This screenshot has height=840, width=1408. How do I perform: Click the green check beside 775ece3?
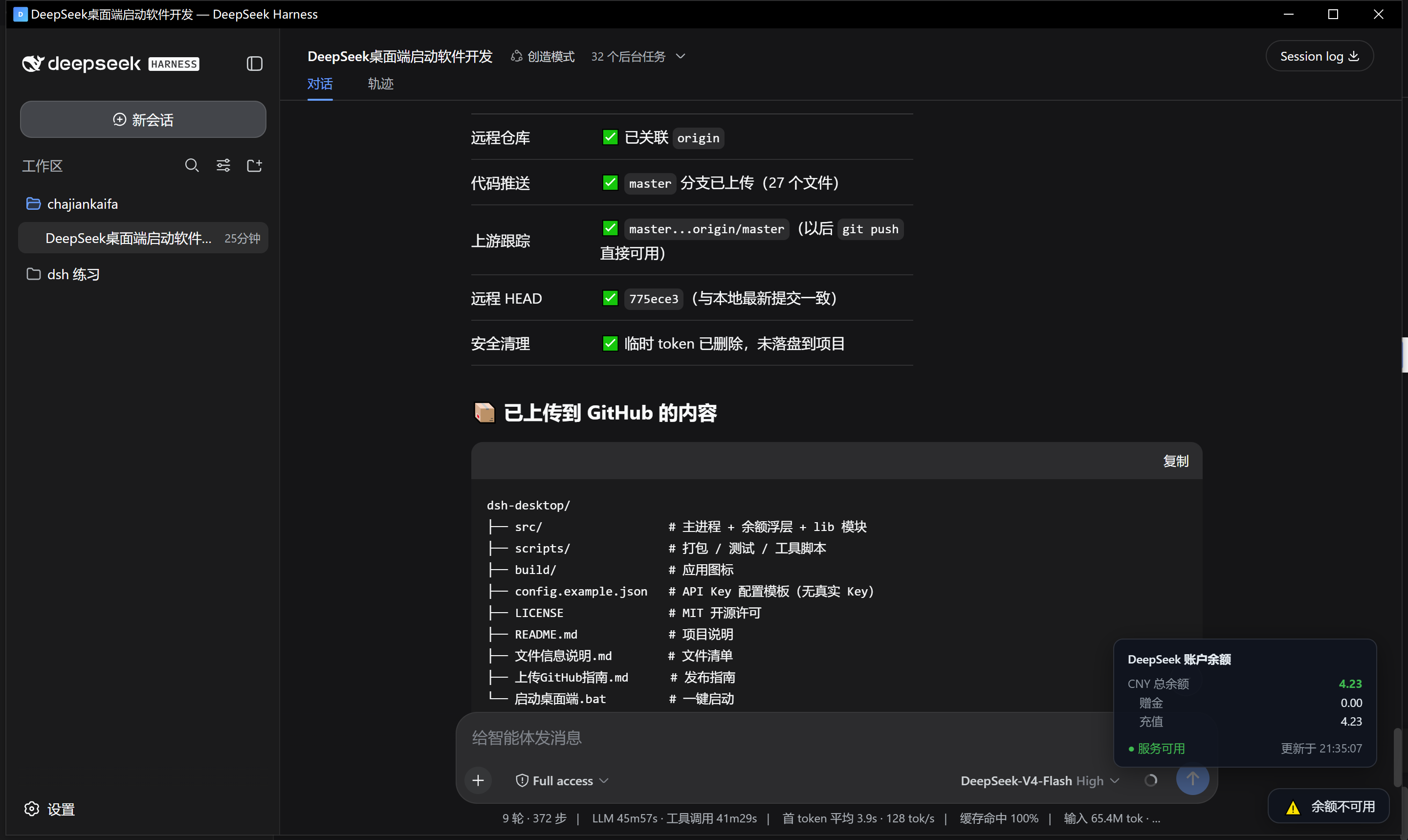coord(610,298)
